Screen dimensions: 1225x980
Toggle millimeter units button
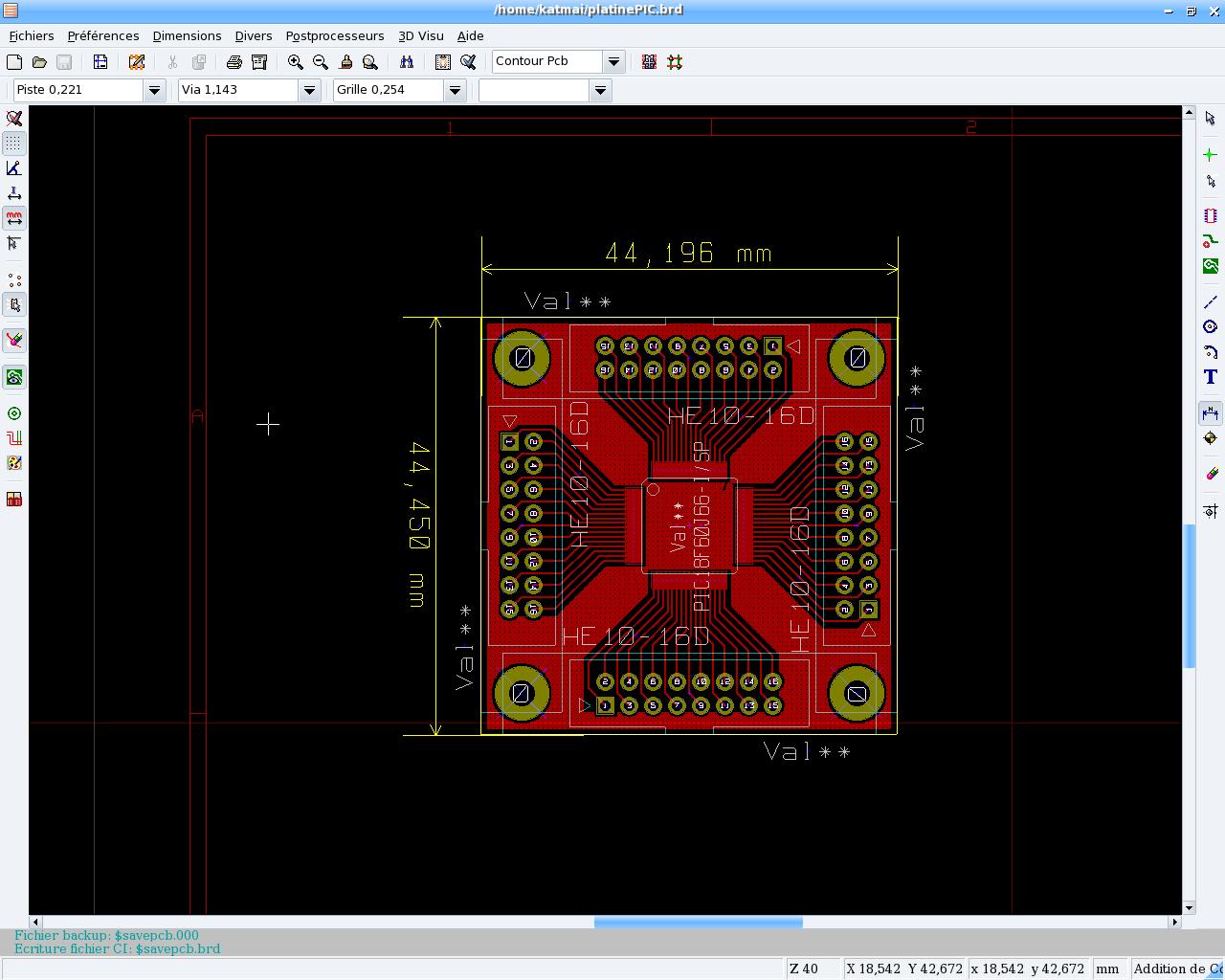pos(13,218)
